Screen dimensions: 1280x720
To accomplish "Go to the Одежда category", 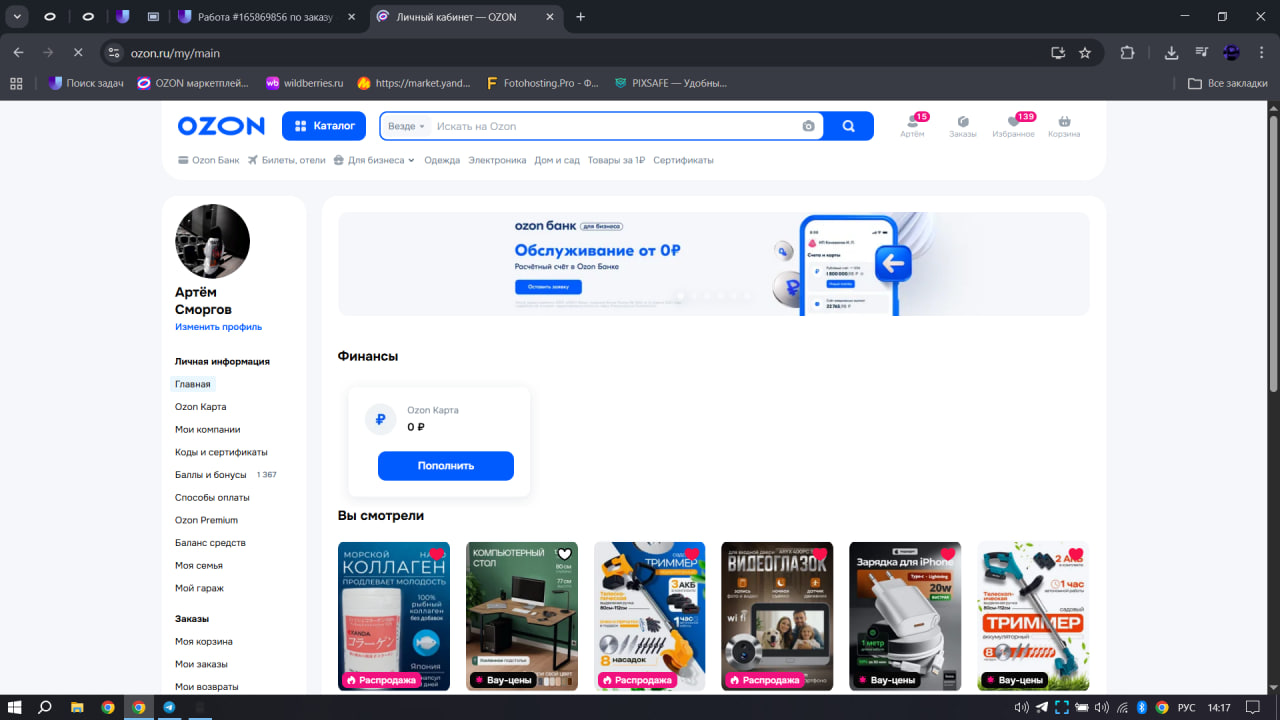I will coord(442,160).
